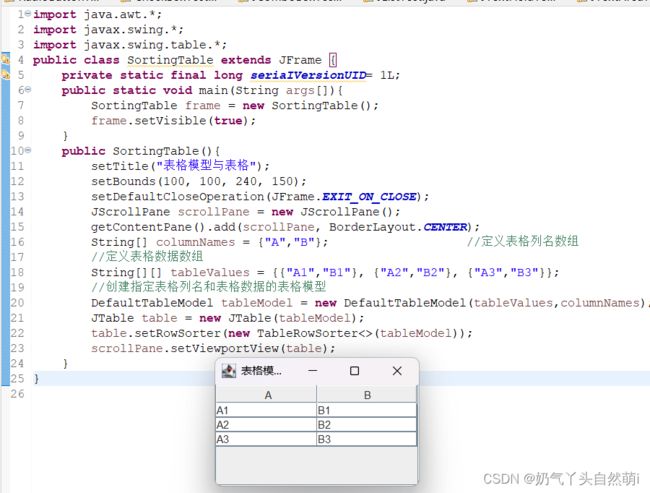The height and width of the screenshot is (493, 650).
Task: Maximize the table model window
Action: pos(354,371)
